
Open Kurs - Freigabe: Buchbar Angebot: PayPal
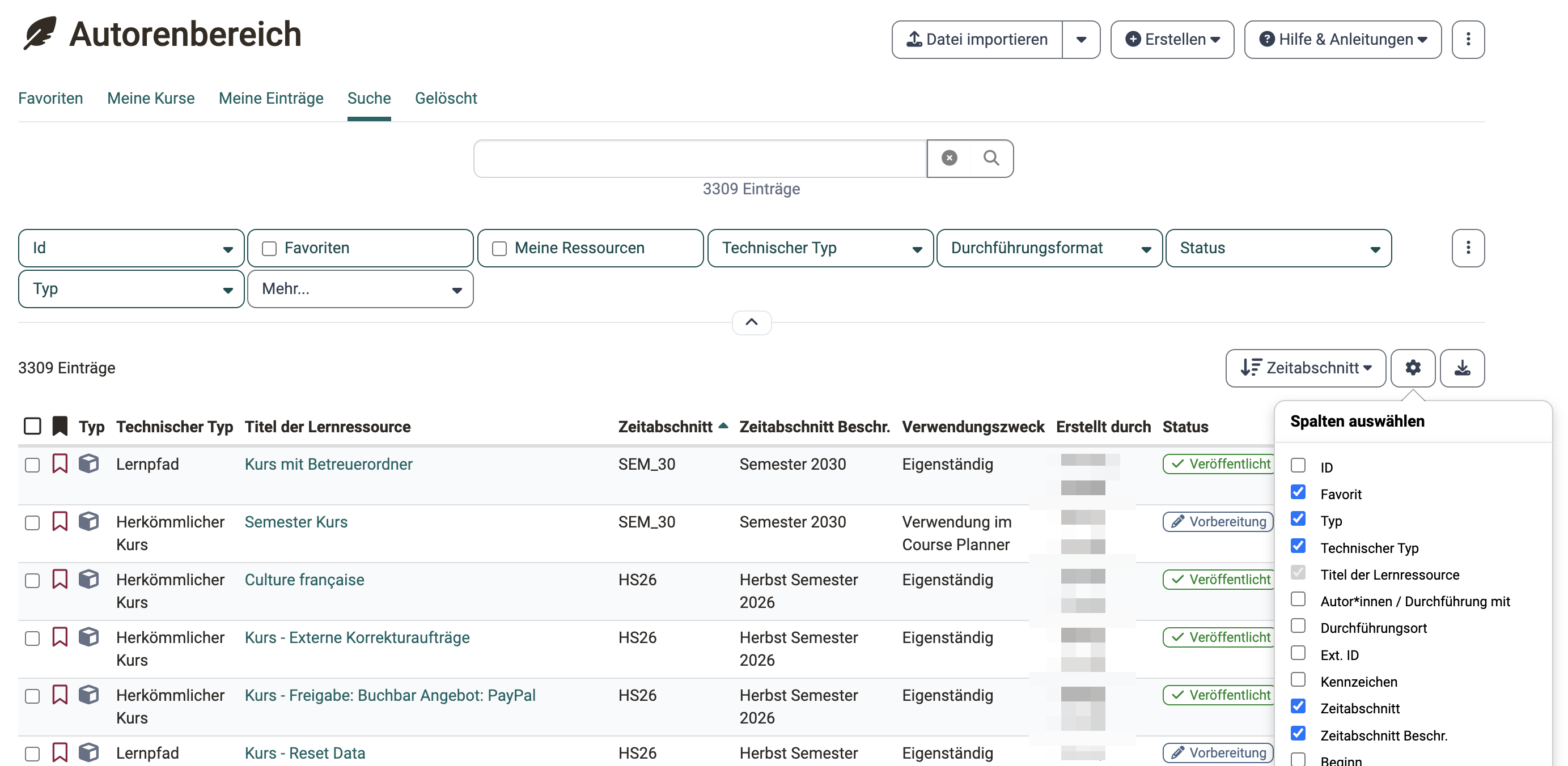coord(389,695)
